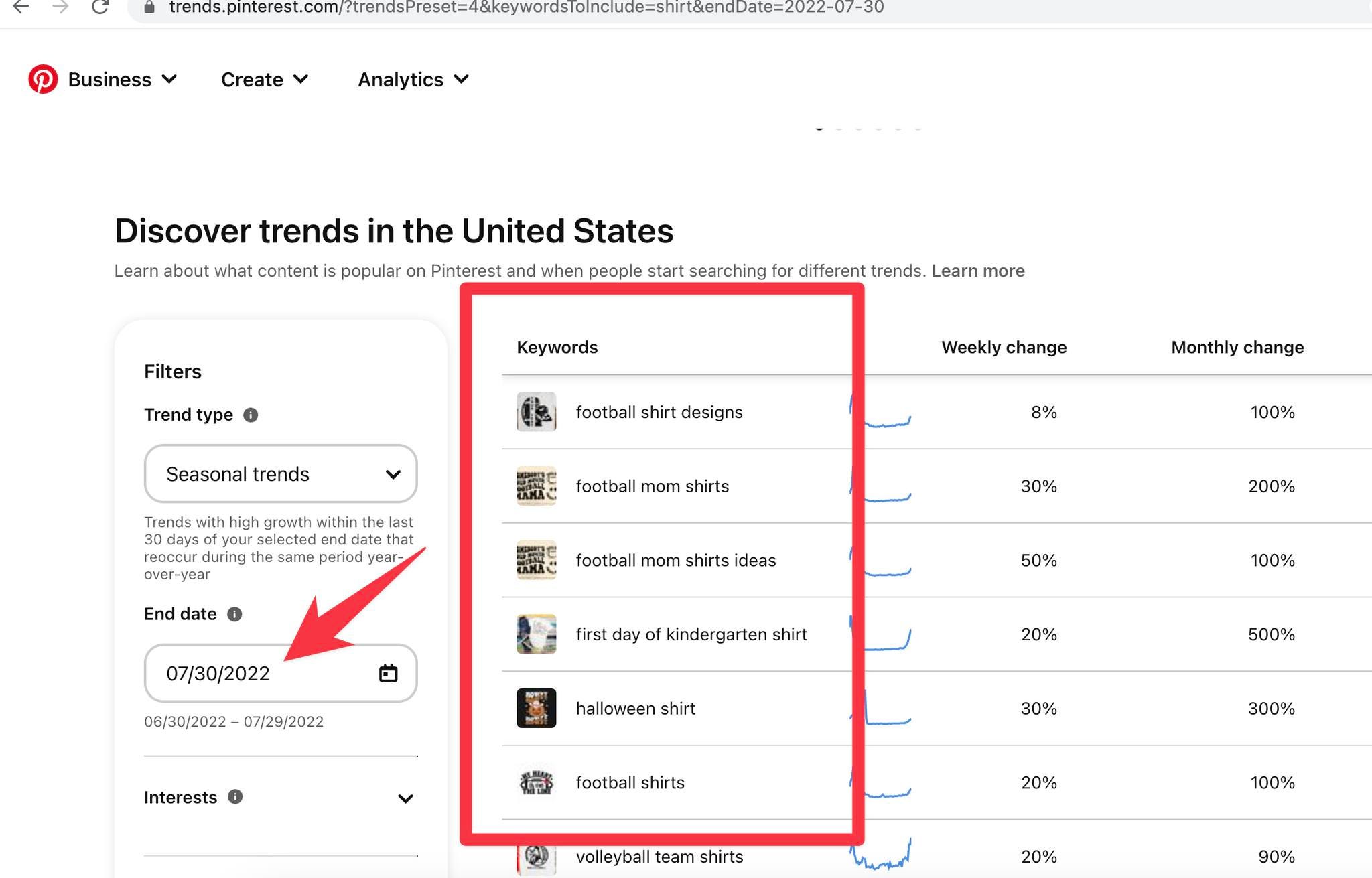Click the 50% weekly change value
This screenshot has width=1372, height=878.
click(1039, 560)
